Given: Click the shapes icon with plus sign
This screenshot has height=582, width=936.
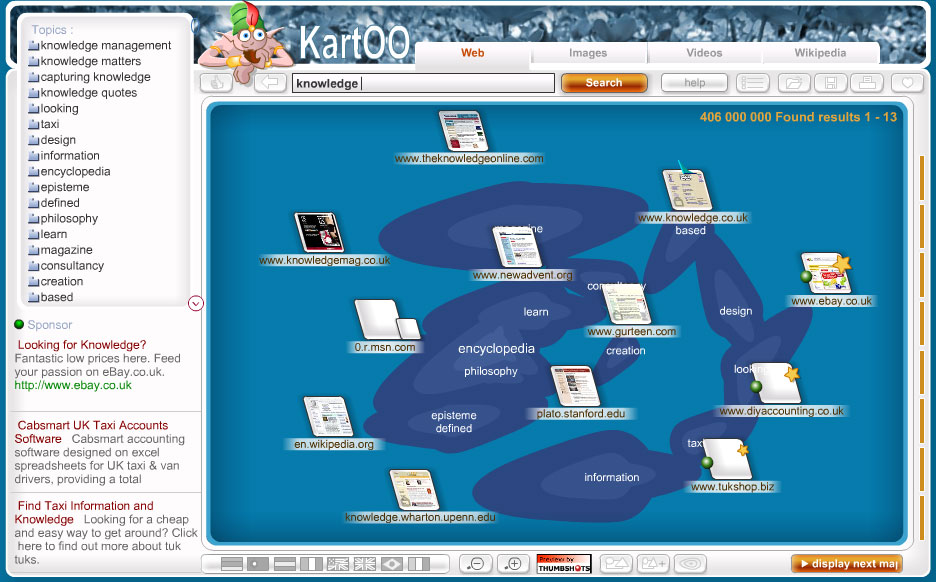Looking at the screenshot, I should (x=653, y=563).
